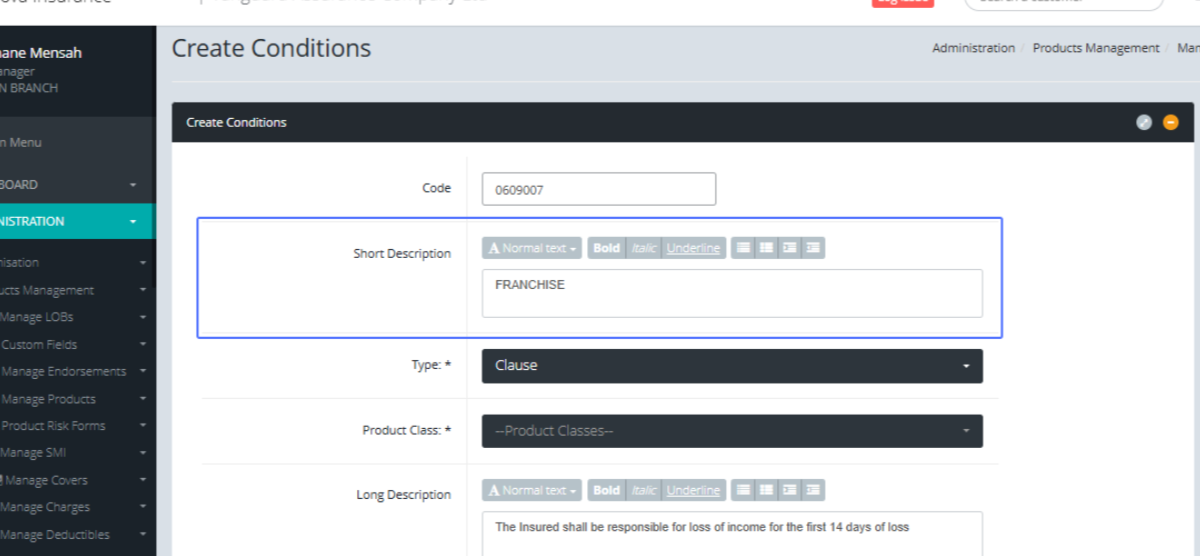Click unordered list icon in Long Description toolbar
1200x556 pixels.
tap(742, 490)
